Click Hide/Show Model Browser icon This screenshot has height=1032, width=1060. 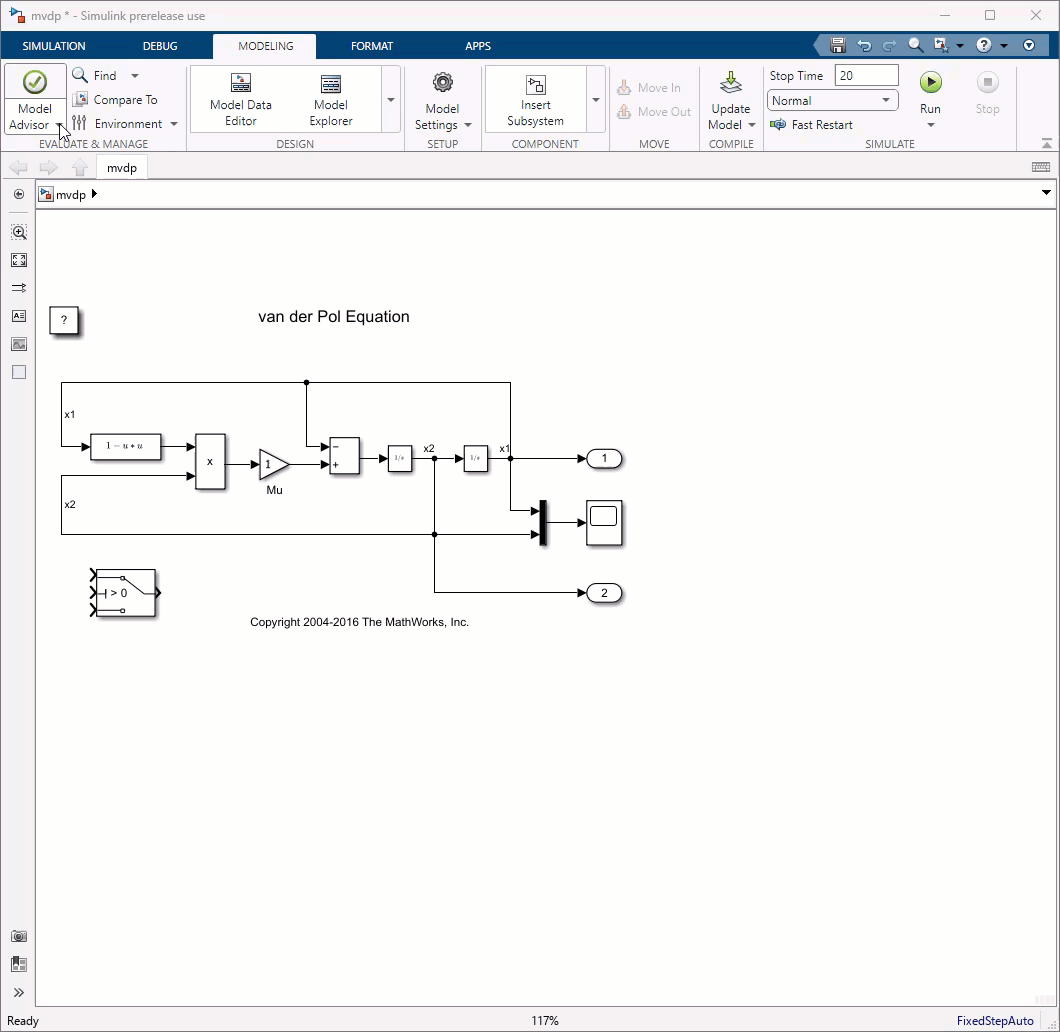pyautogui.click(x=19, y=194)
